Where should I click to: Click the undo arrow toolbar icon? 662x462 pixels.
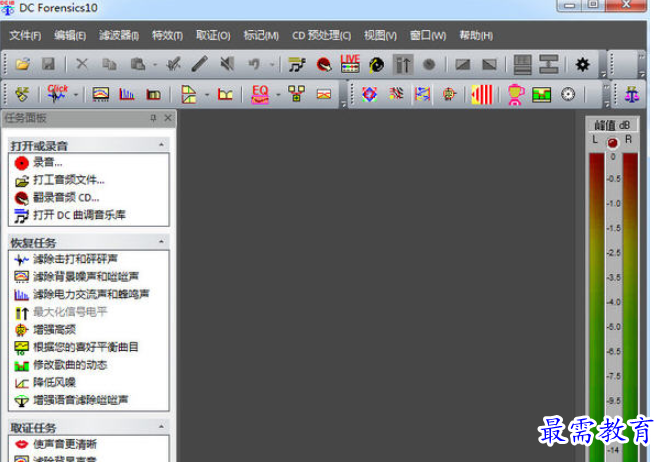(x=254, y=64)
